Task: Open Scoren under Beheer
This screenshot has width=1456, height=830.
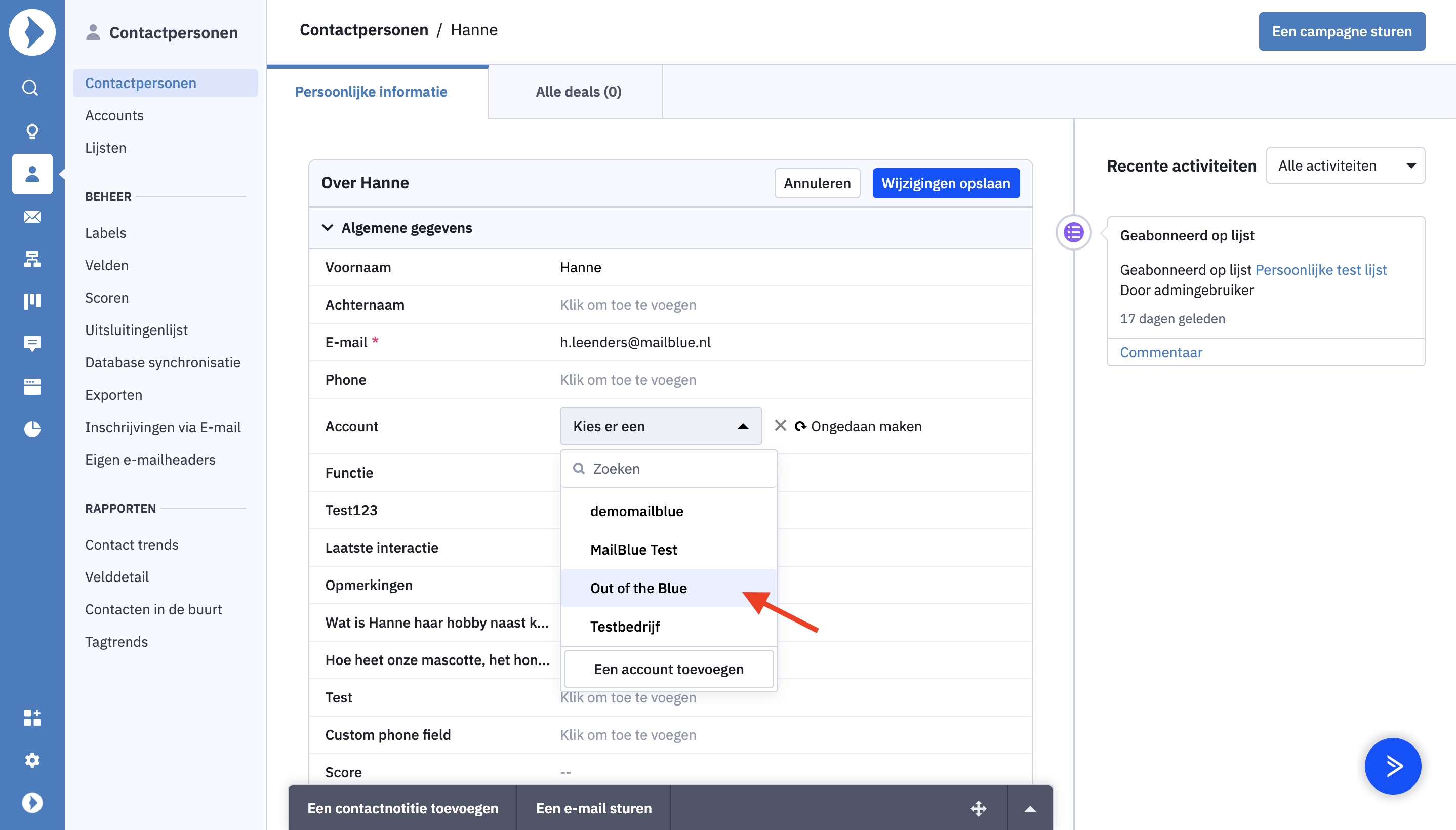Action: (107, 298)
